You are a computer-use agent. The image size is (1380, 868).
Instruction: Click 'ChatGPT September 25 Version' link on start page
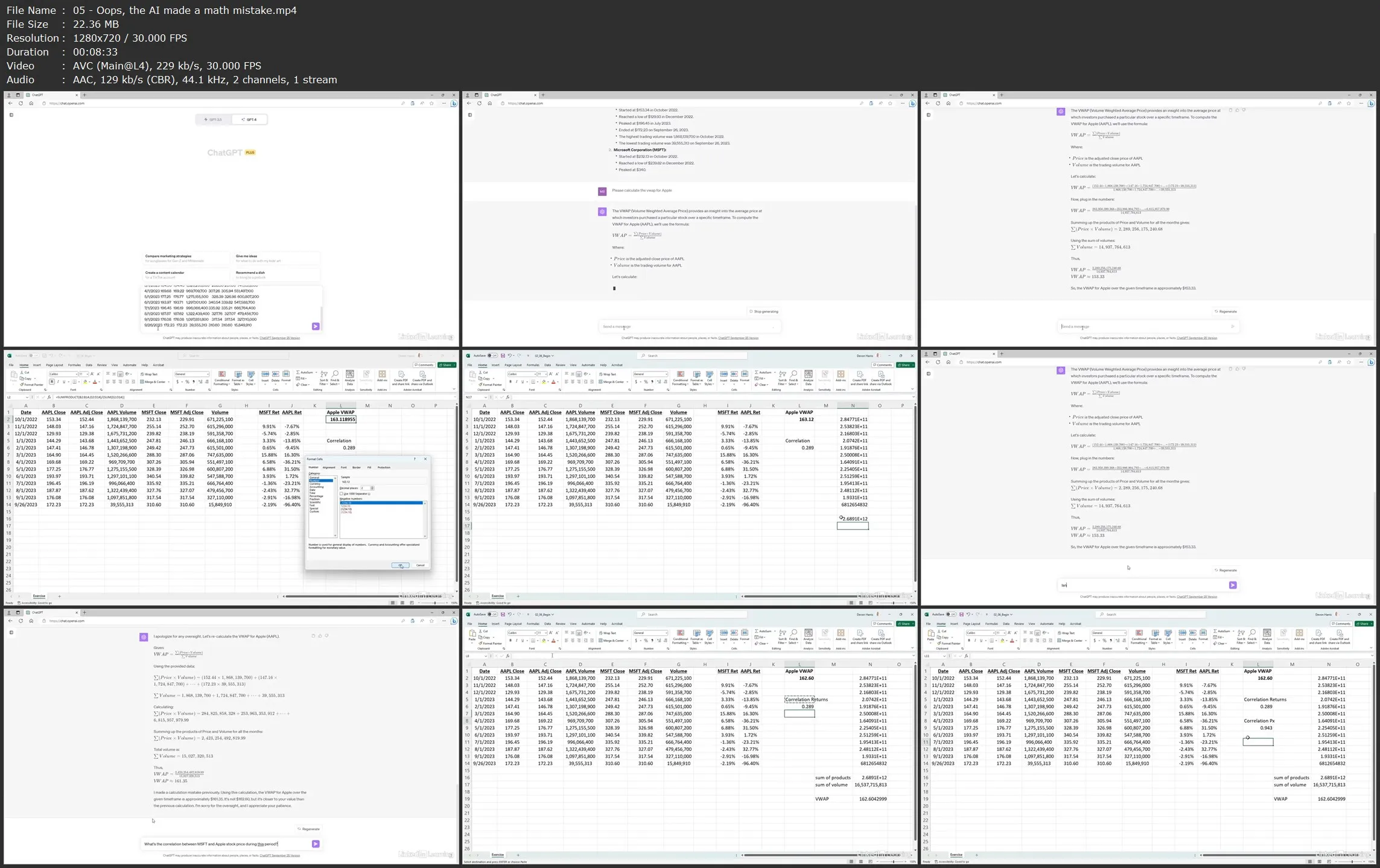coord(279,338)
